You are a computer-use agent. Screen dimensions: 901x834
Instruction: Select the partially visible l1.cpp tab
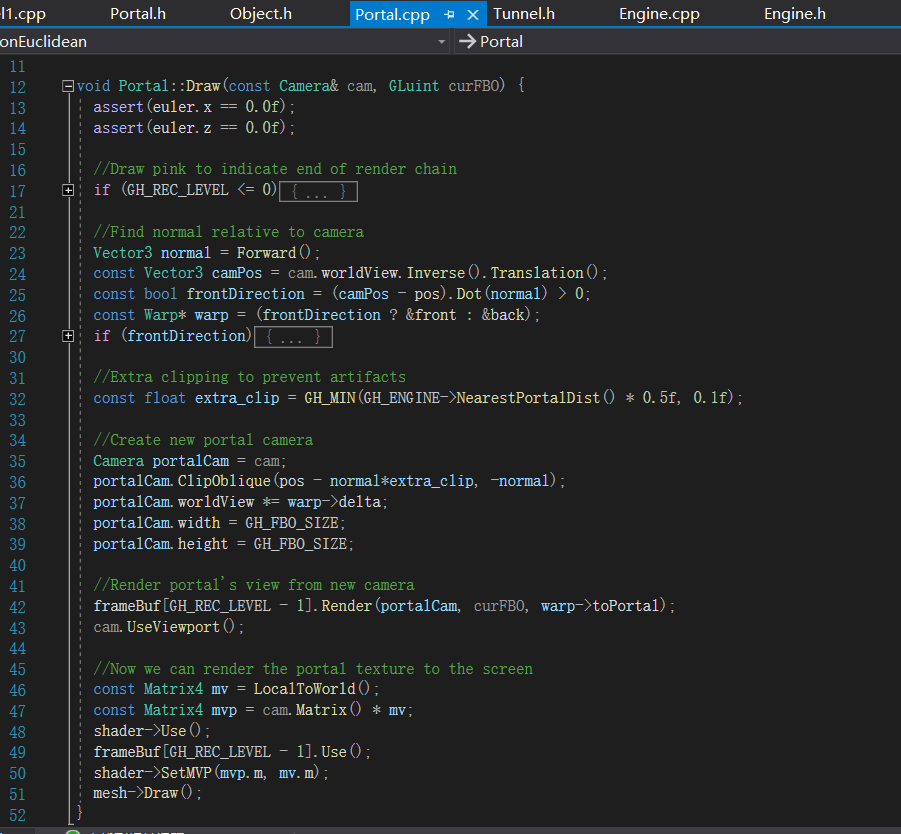pos(24,14)
